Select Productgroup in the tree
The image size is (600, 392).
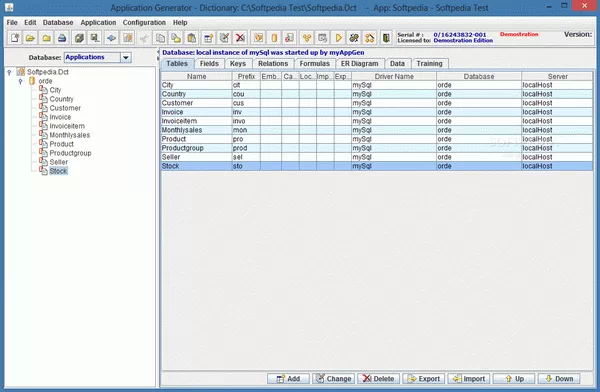[70, 153]
